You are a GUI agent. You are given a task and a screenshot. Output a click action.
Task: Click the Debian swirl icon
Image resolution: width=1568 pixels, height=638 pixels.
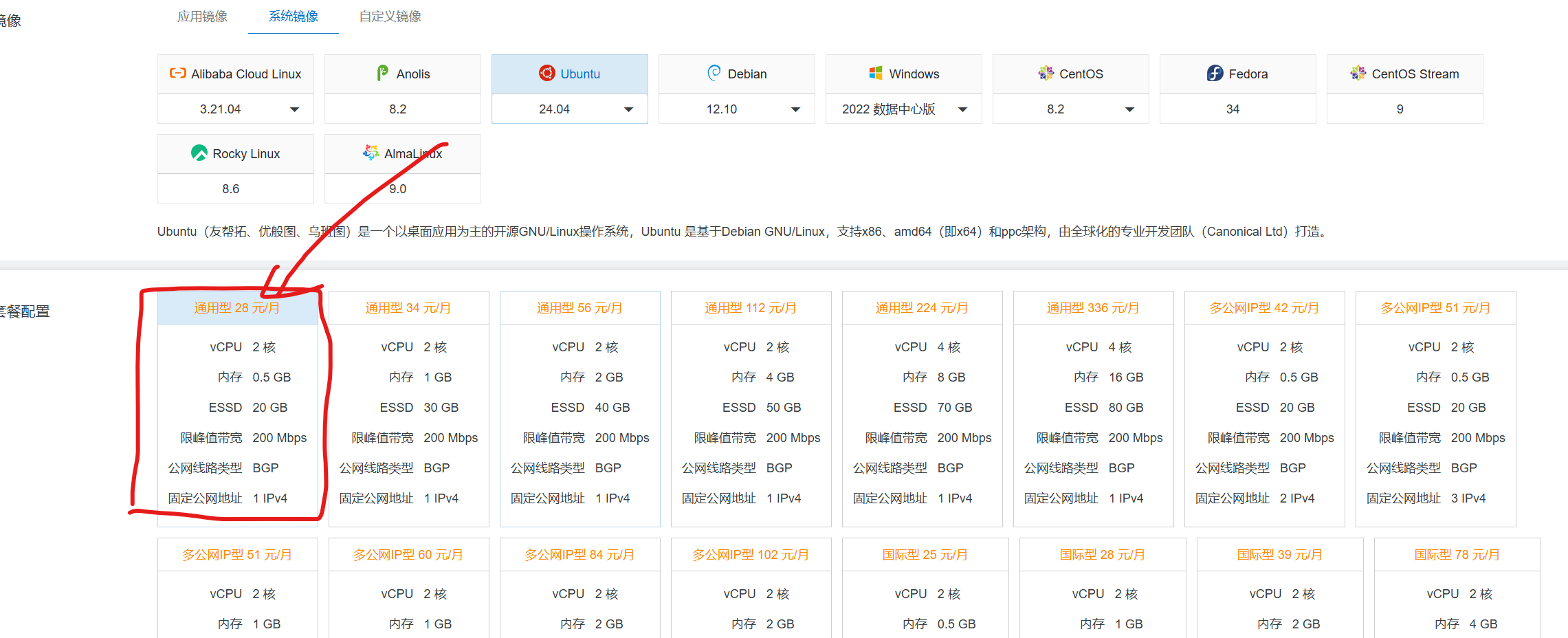click(714, 73)
